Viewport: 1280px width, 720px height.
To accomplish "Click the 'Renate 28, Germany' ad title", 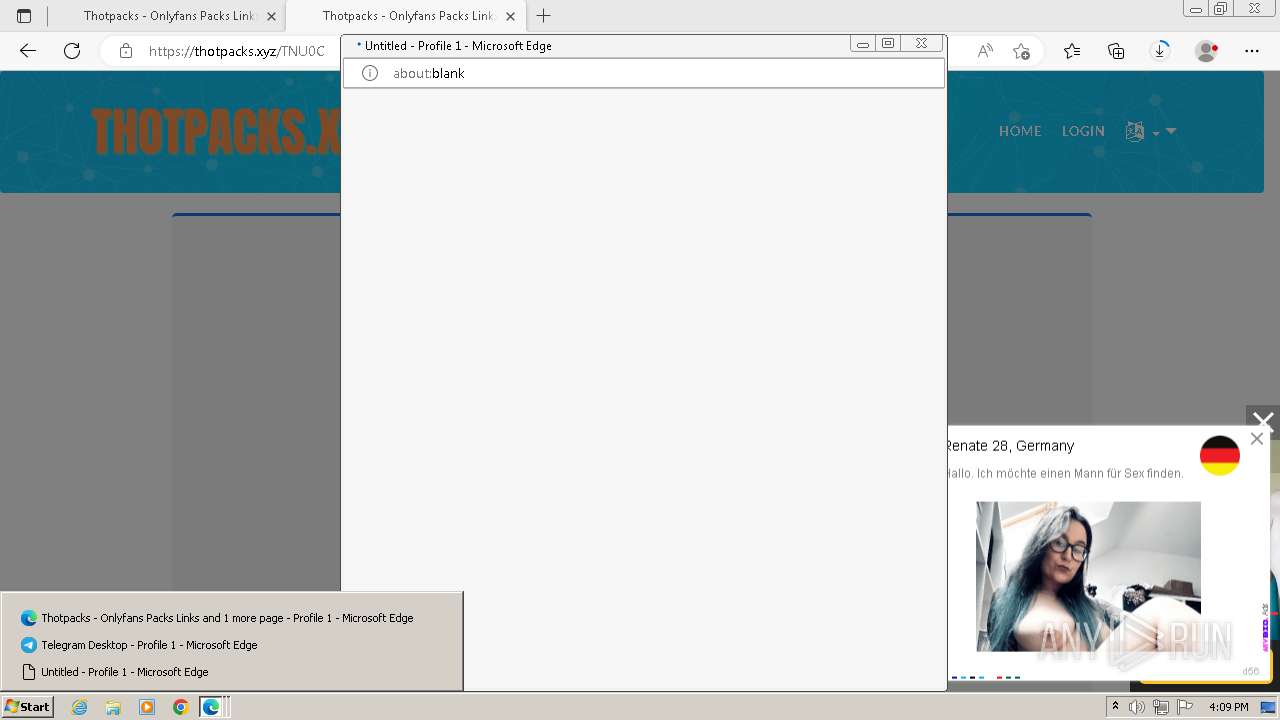I will tap(1010, 446).
